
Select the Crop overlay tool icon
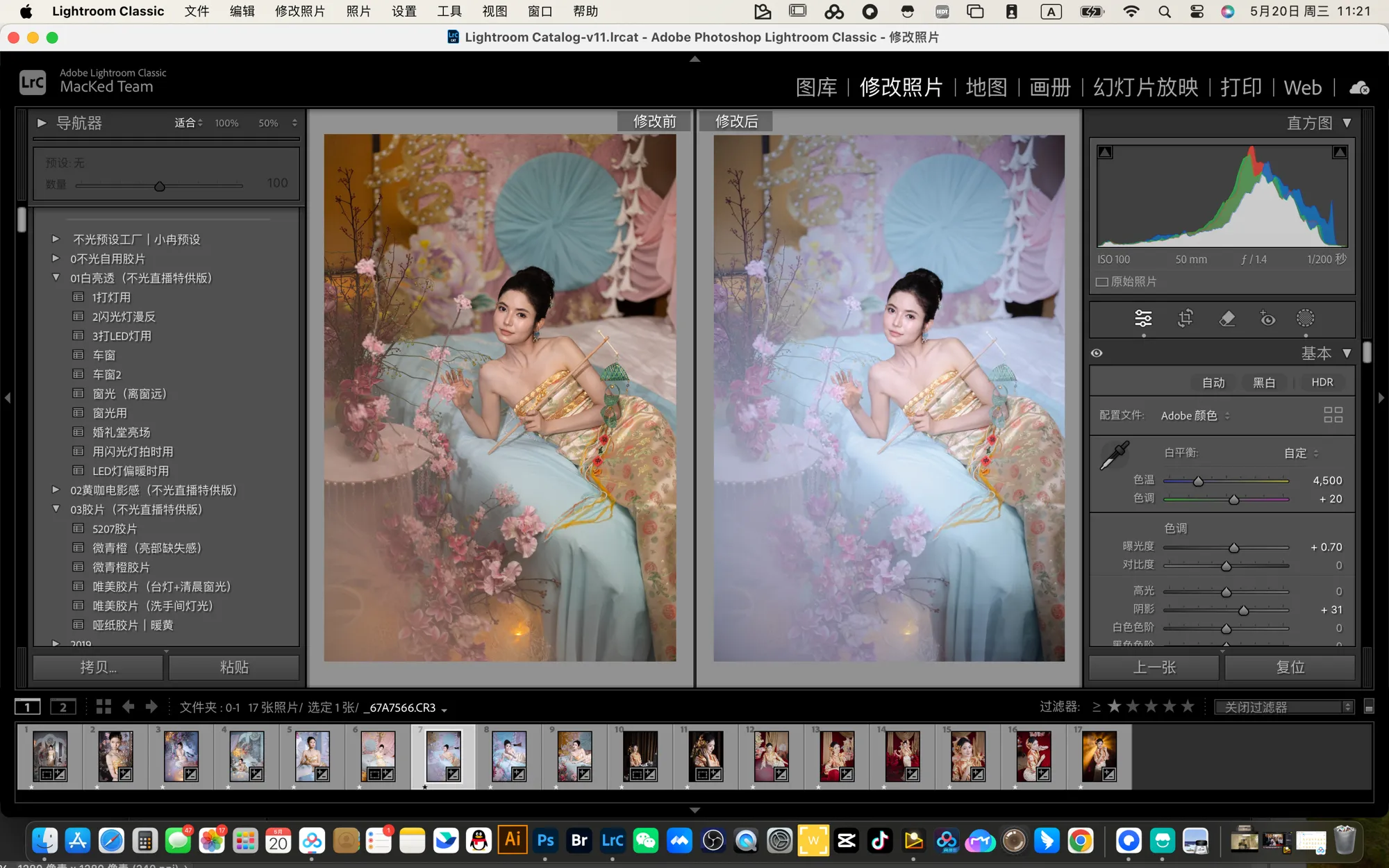1186,319
